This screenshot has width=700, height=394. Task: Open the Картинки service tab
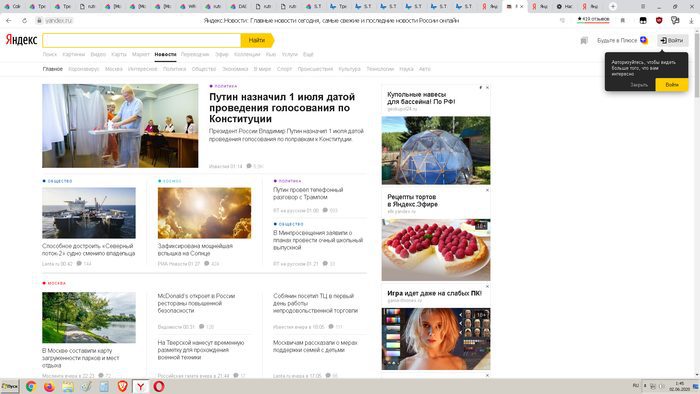[x=74, y=54]
